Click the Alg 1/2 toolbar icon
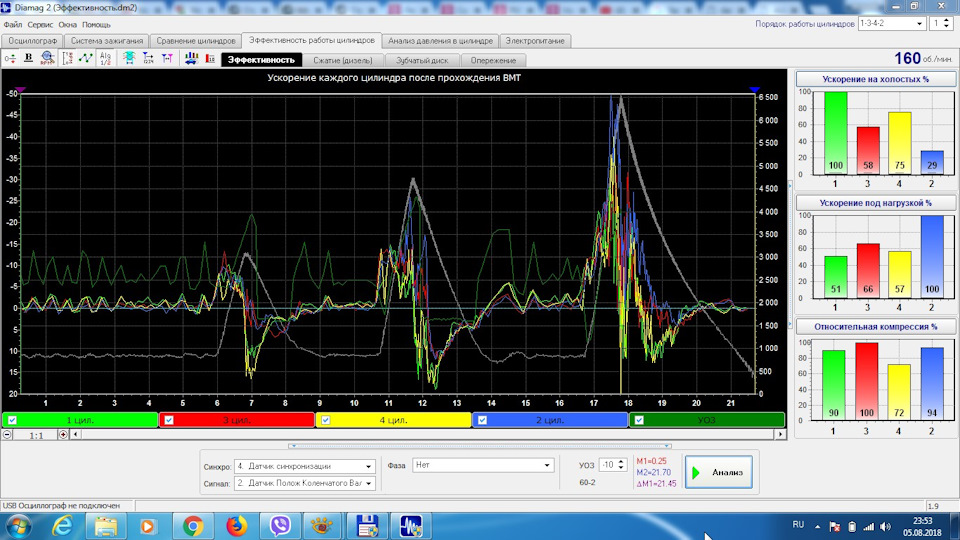This screenshot has width=960, height=540. click(105, 59)
